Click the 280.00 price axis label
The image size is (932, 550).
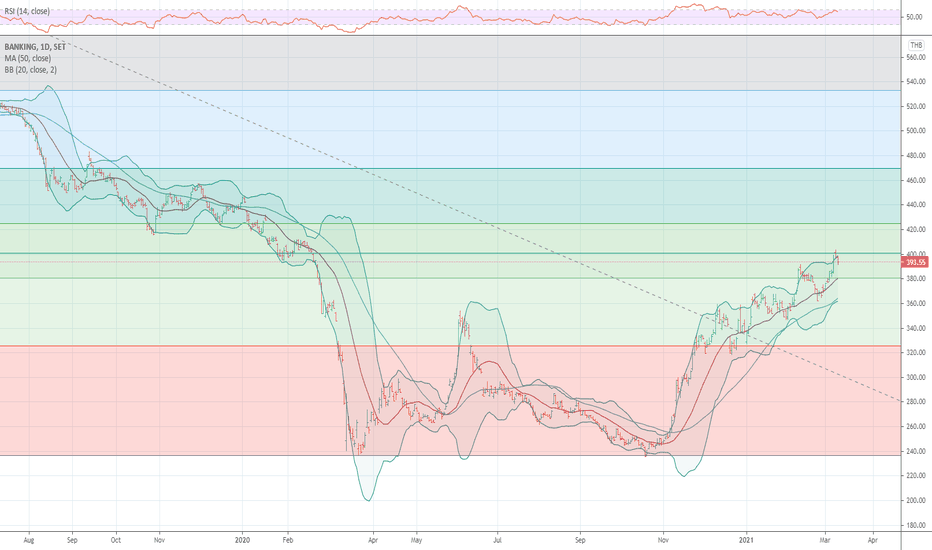click(x=916, y=402)
